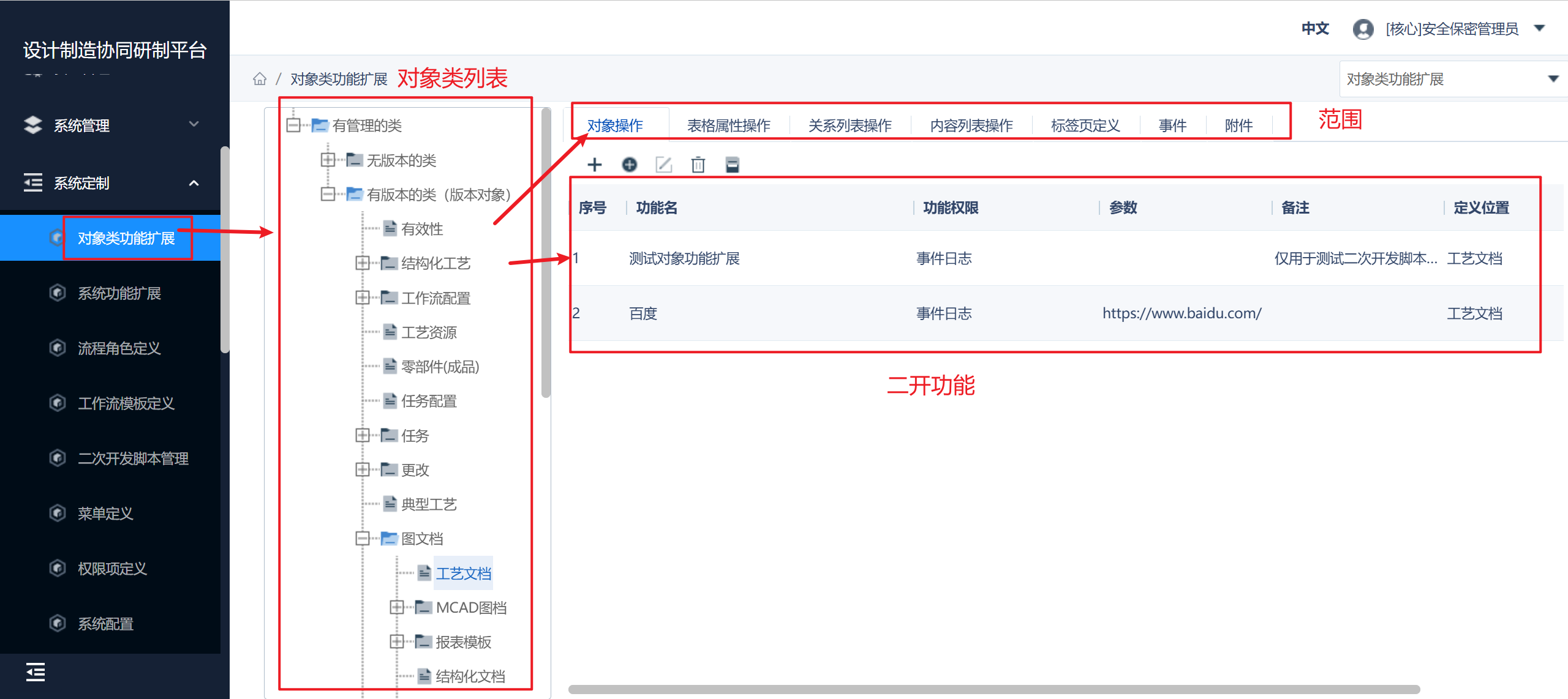Click the save disk icon in toolbar
The height and width of the screenshot is (699, 1568).
[x=733, y=165]
